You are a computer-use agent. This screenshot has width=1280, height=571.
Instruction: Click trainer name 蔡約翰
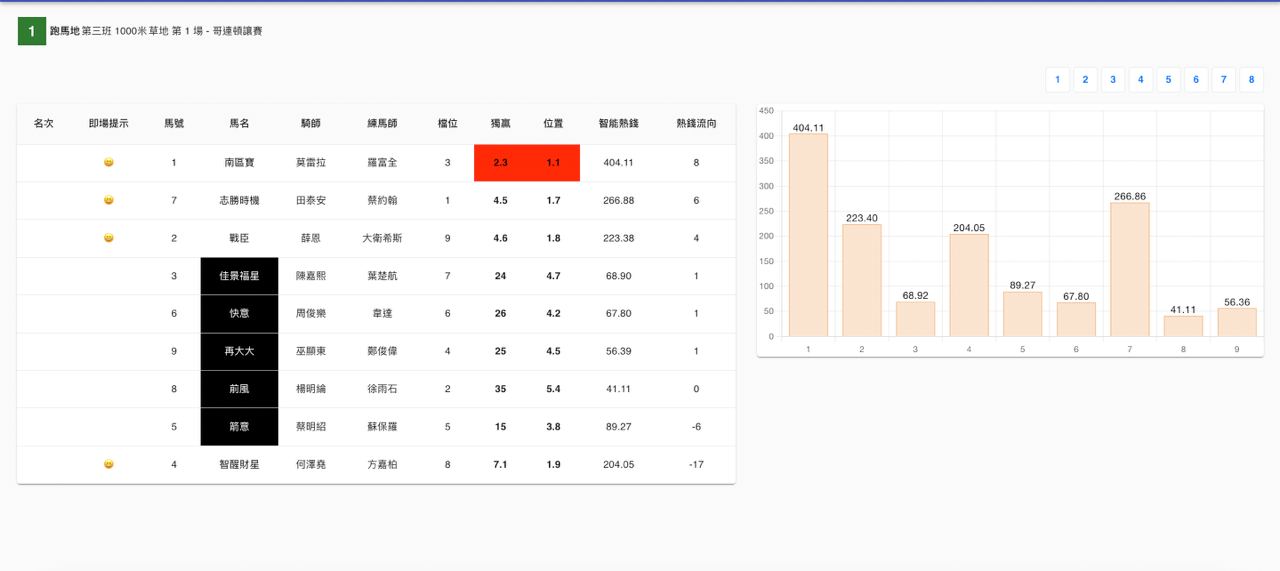[382, 201]
